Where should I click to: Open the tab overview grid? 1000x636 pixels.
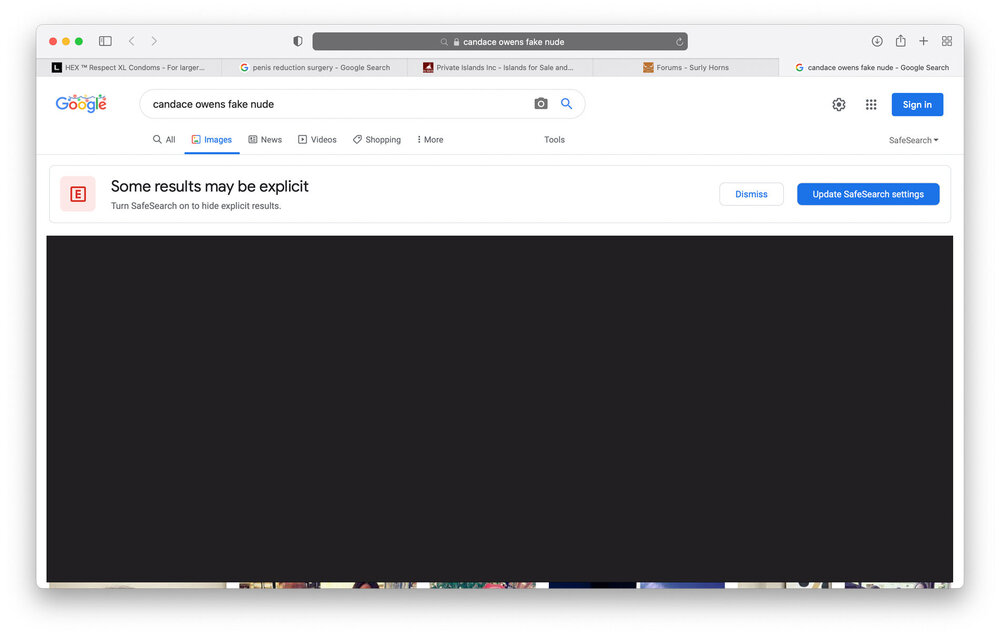[947, 41]
